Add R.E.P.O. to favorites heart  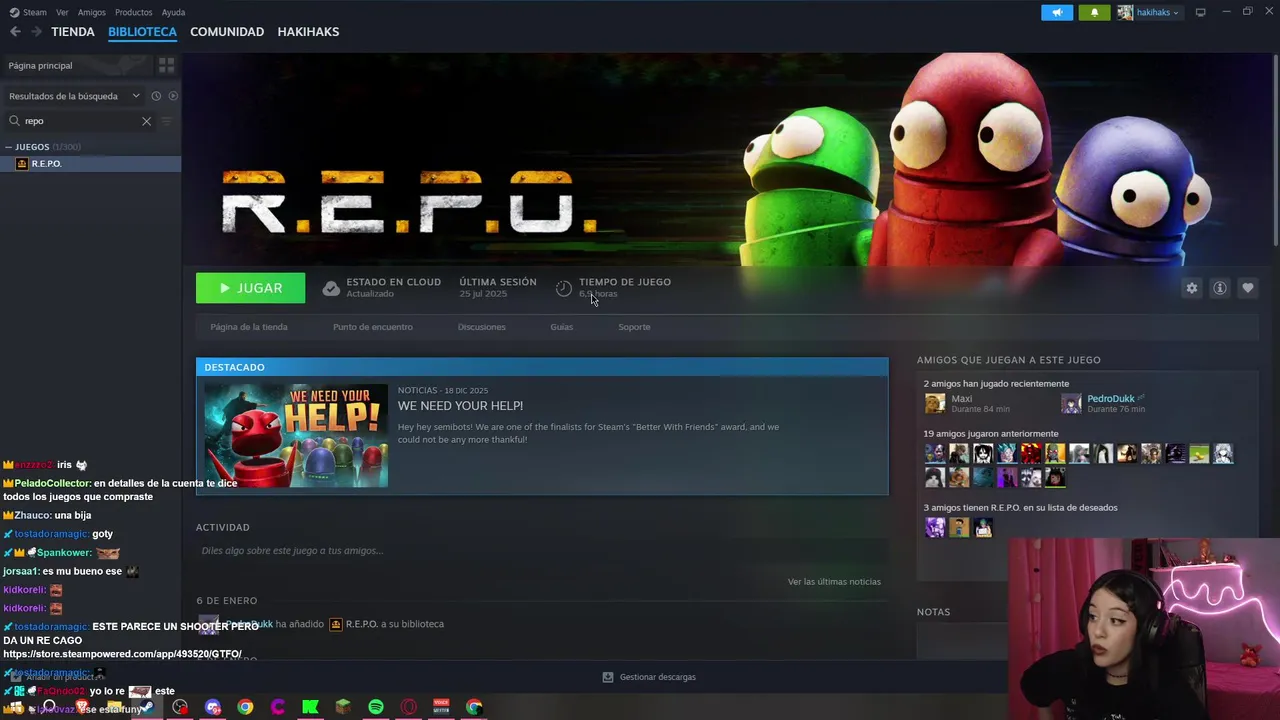[1247, 288]
